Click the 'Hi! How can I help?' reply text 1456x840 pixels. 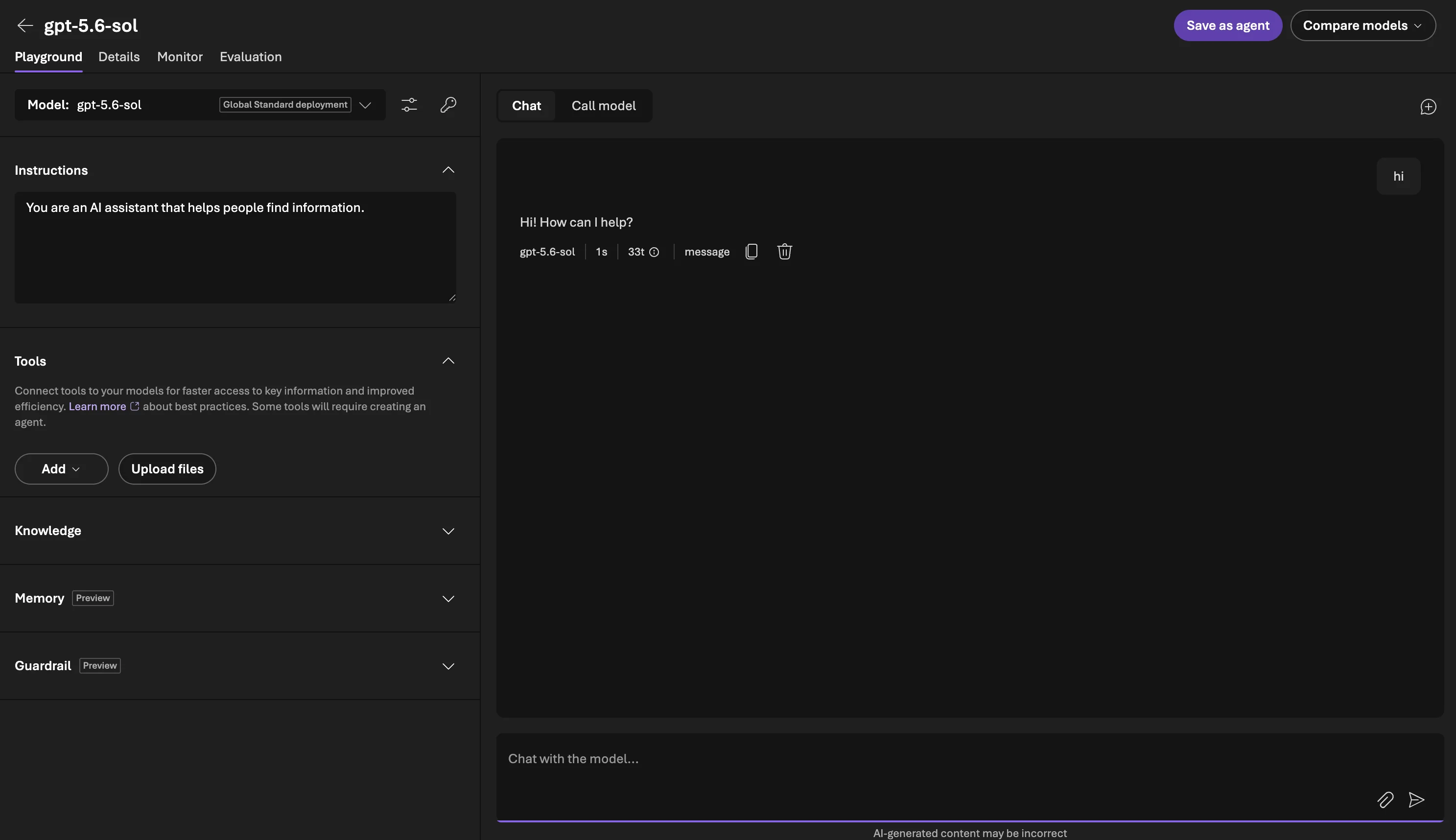[576, 223]
